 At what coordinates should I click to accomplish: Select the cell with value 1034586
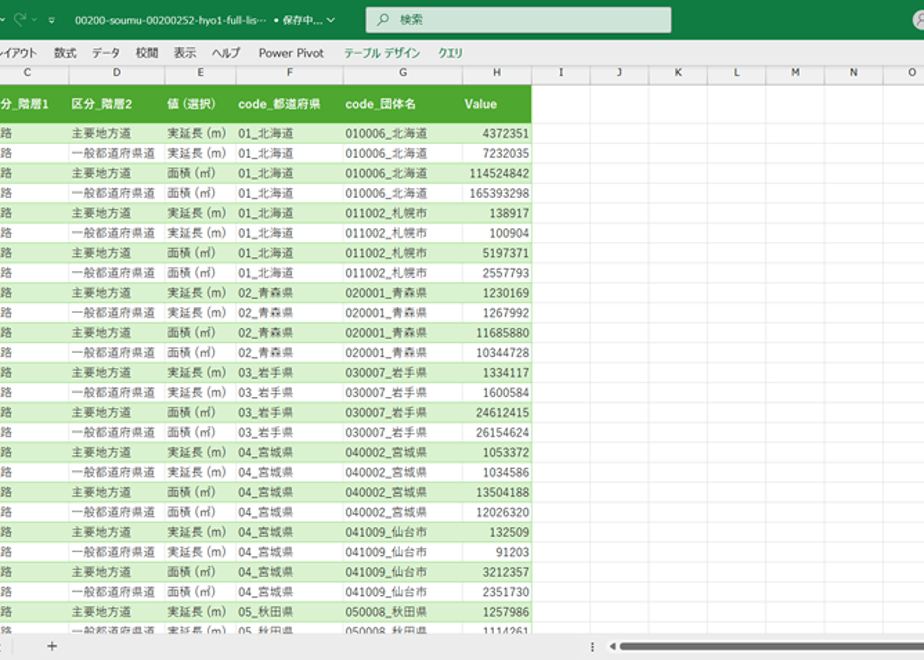pos(497,473)
